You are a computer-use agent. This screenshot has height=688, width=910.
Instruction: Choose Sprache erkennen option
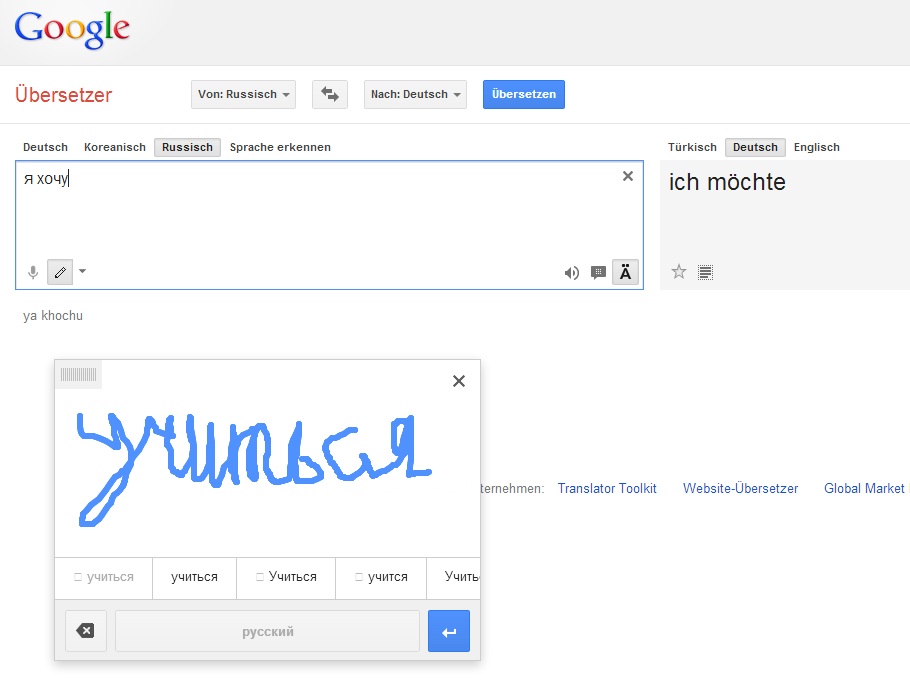point(280,147)
